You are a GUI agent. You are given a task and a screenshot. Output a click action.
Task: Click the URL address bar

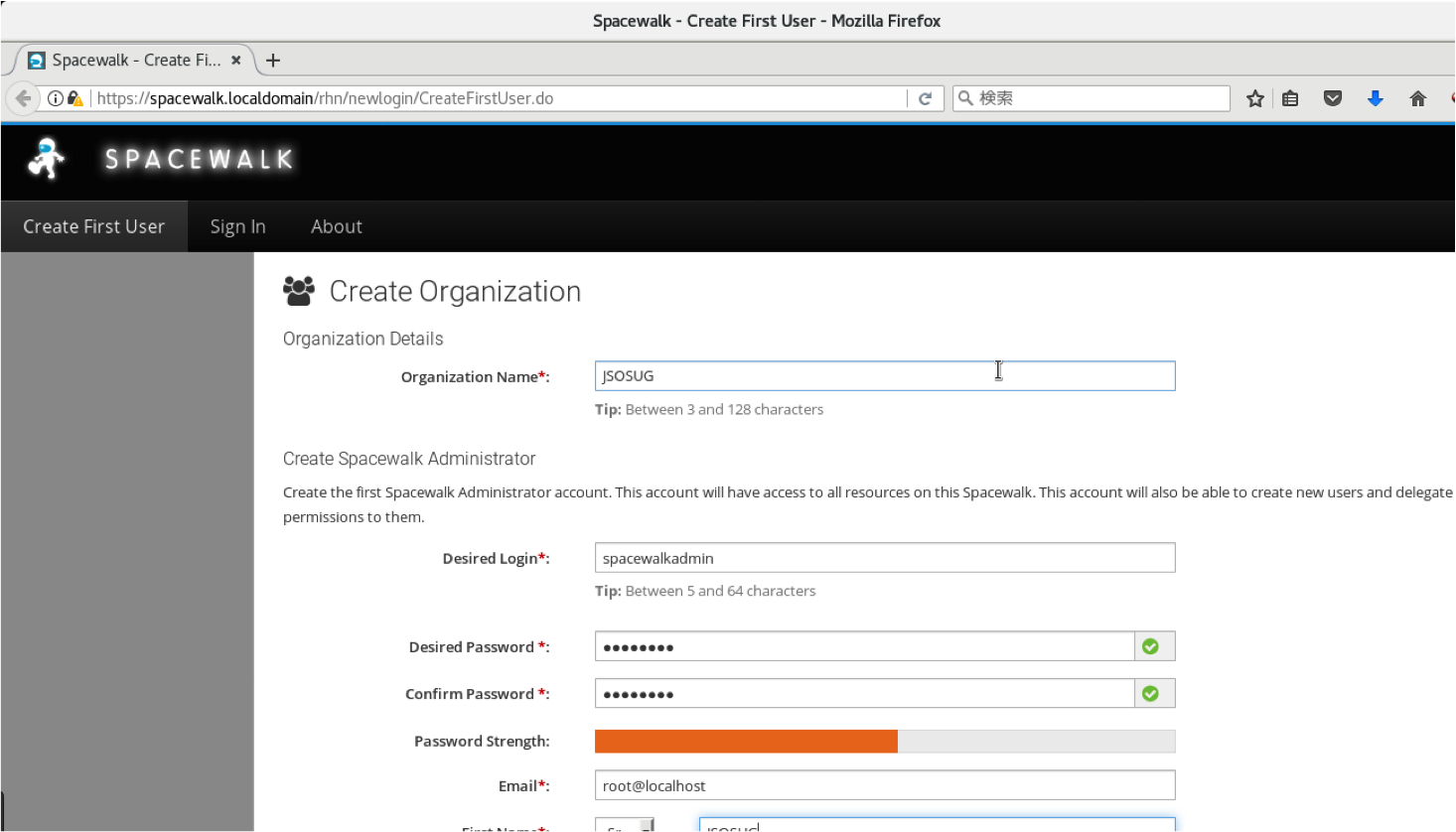point(500,98)
